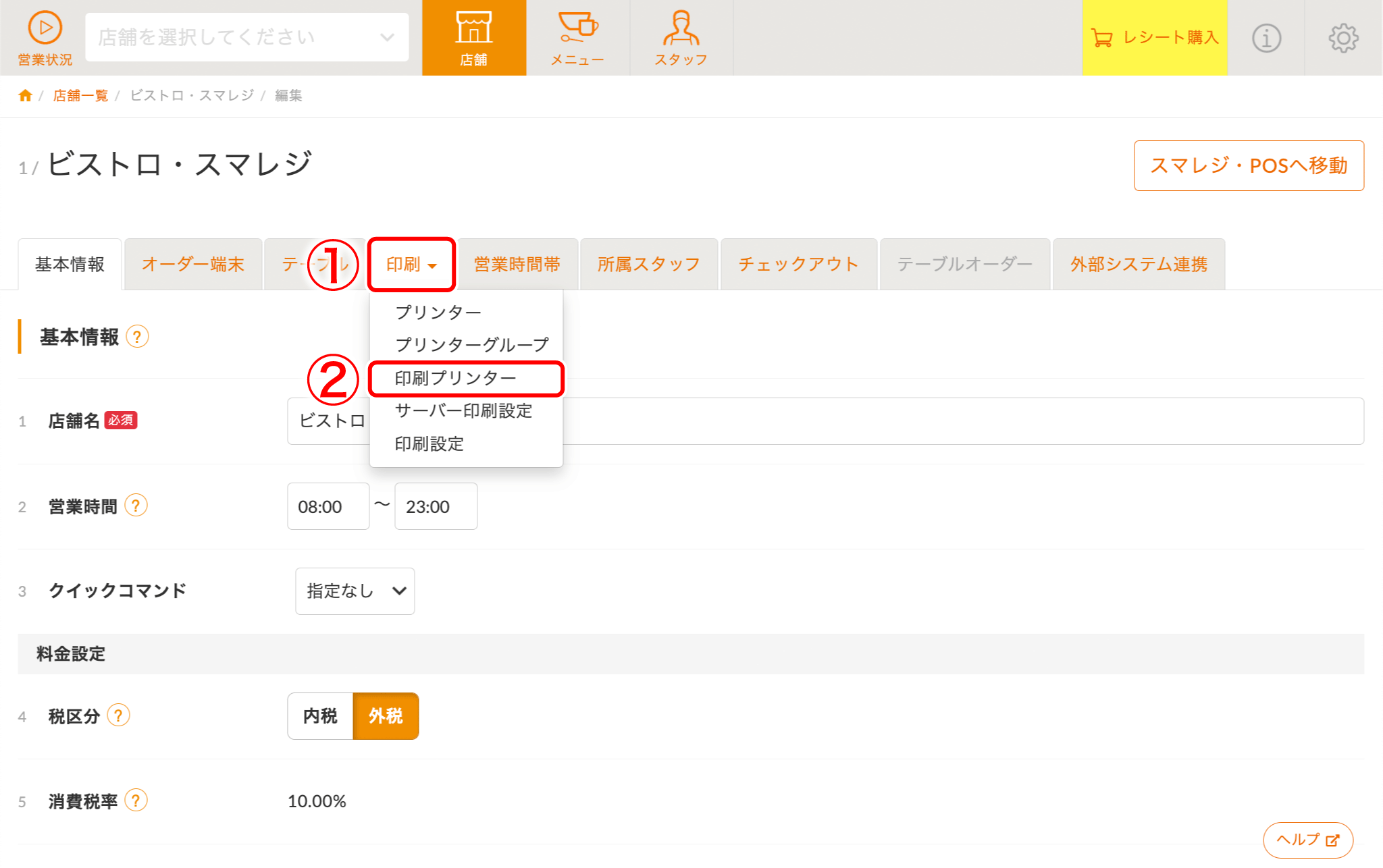Open the ヘルプ link button

pyautogui.click(x=1308, y=840)
